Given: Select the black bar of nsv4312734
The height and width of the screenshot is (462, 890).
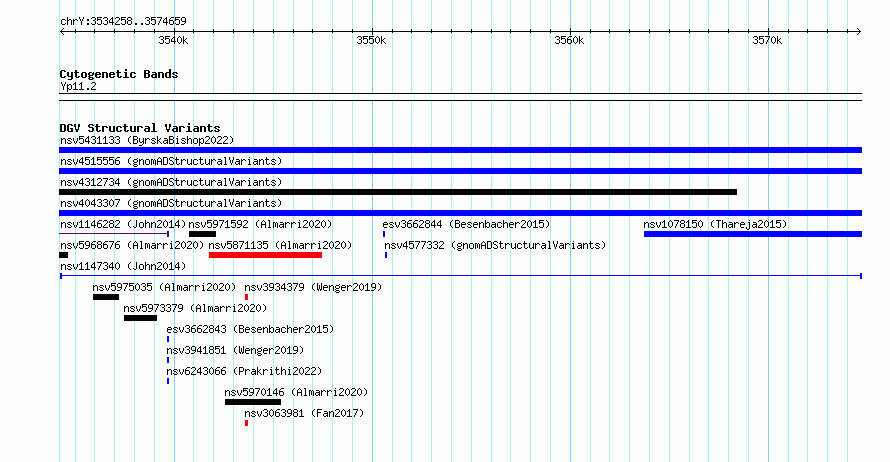Looking at the screenshot, I should [x=398, y=192].
